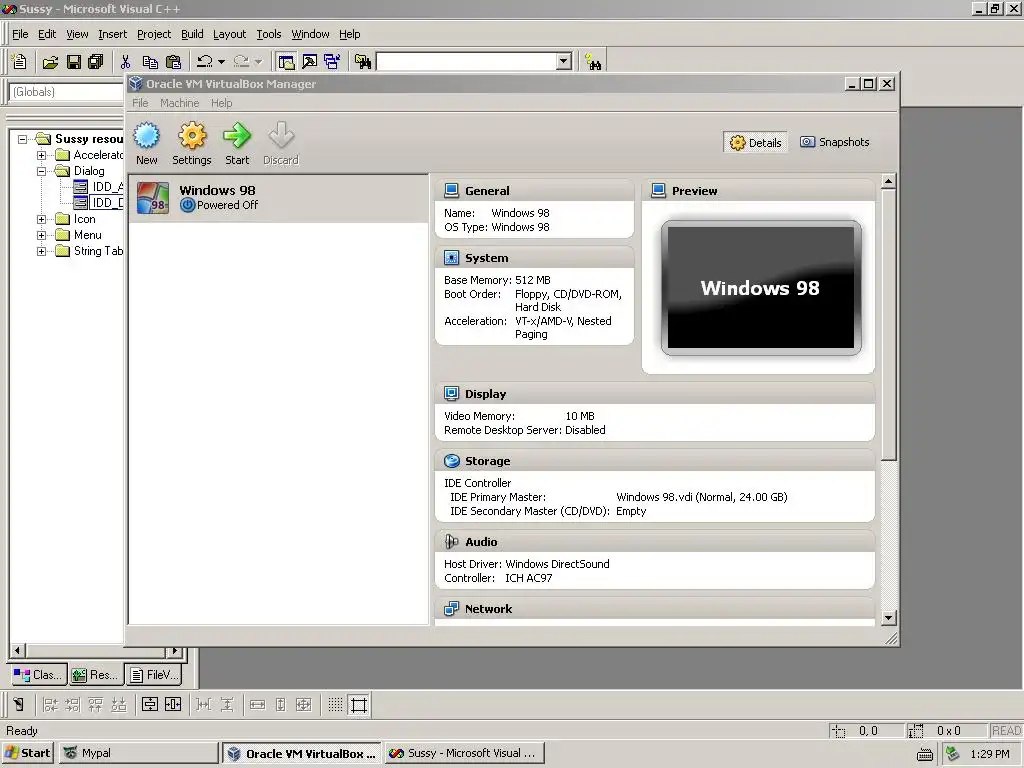Expand the Icon folder node
1024x768 pixels.
point(41,219)
